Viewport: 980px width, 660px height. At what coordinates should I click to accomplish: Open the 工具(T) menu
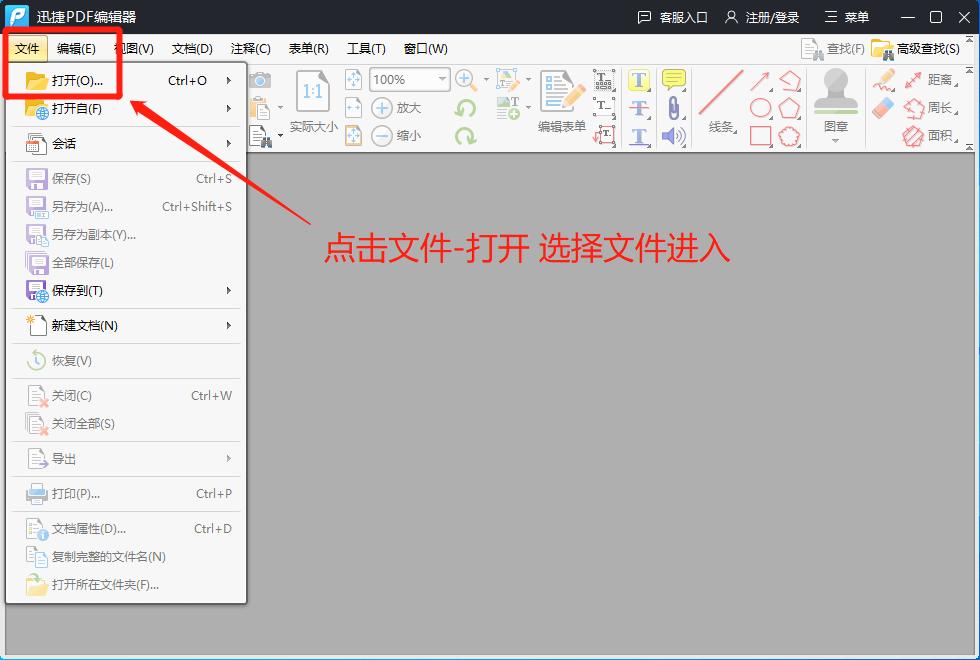coord(366,48)
